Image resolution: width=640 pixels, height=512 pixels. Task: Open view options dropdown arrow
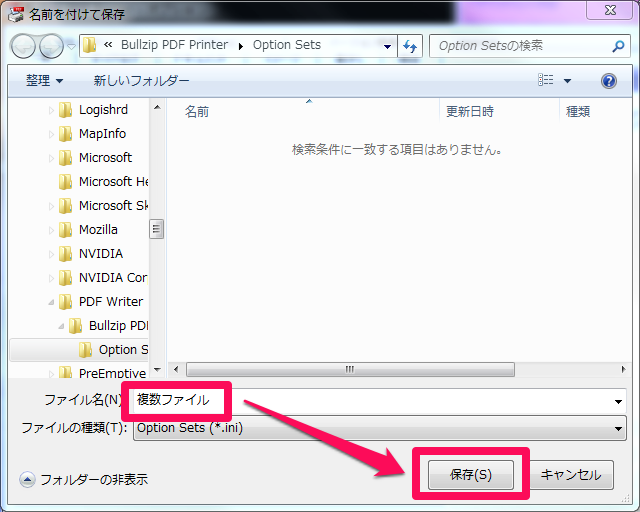[568, 81]
